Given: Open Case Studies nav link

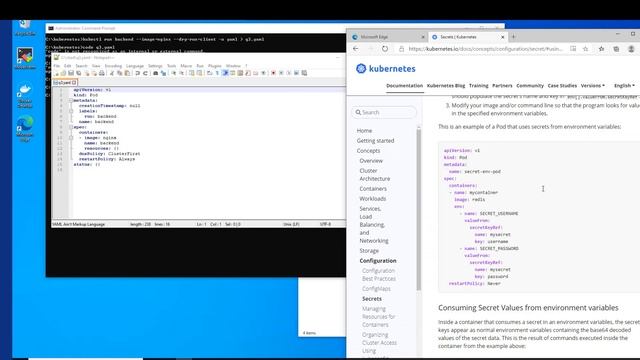Looking at the screenshot, I should coord(562,86).
